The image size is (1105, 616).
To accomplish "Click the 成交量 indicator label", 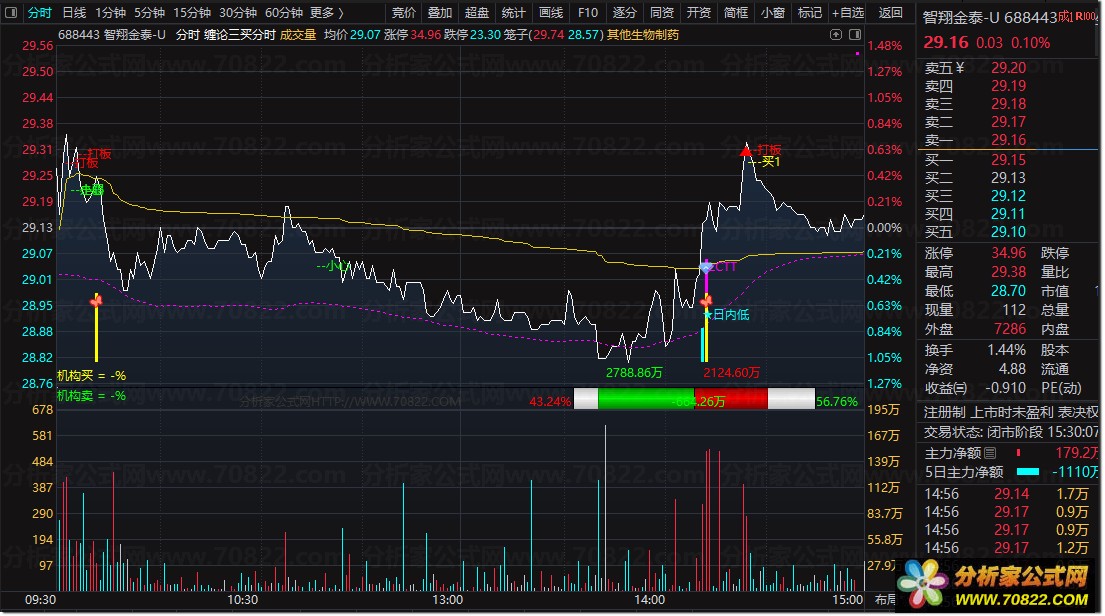I will [298, 35].
